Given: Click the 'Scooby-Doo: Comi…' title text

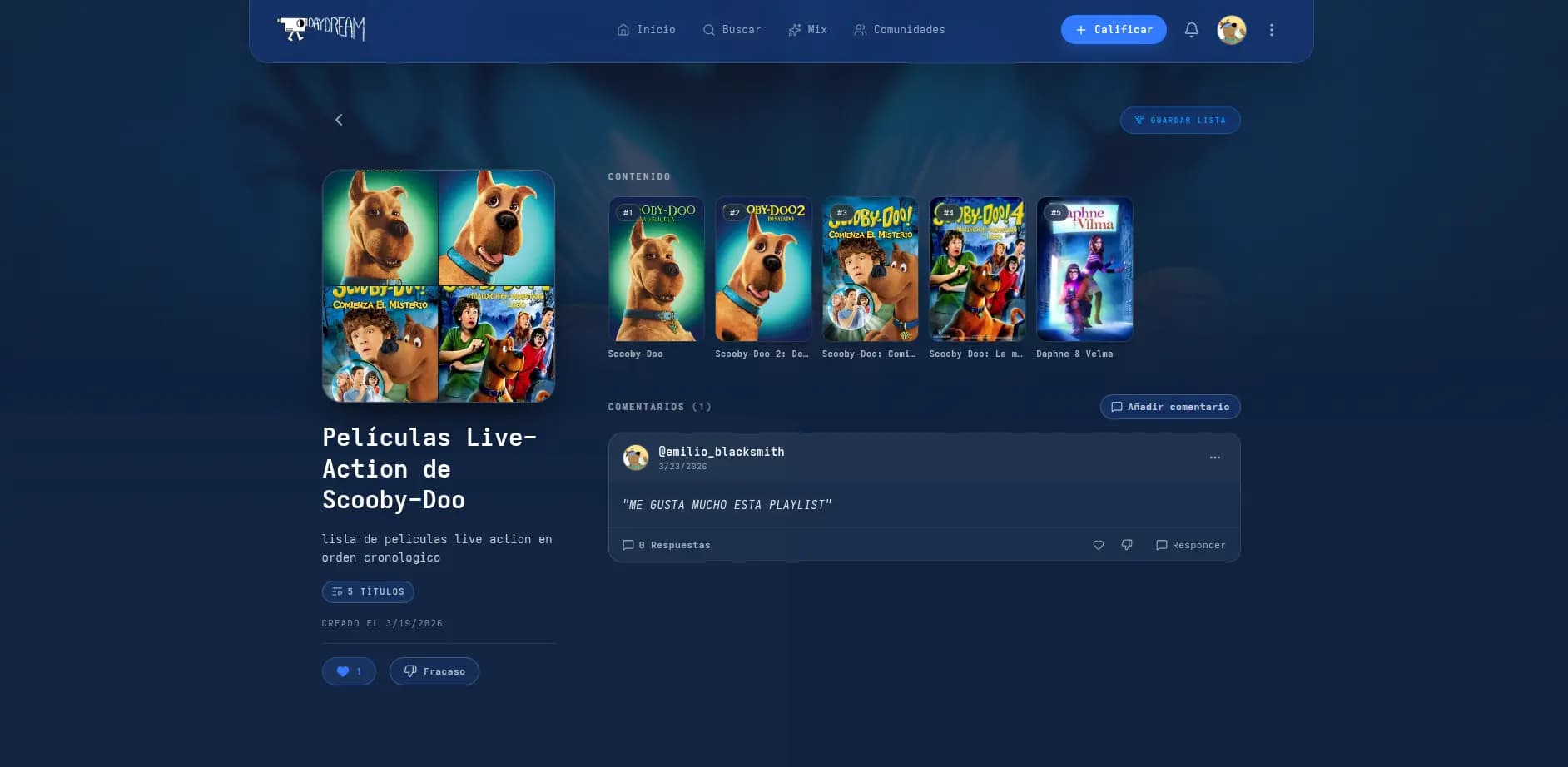Looking at the screenshot, I should (869, 354).
